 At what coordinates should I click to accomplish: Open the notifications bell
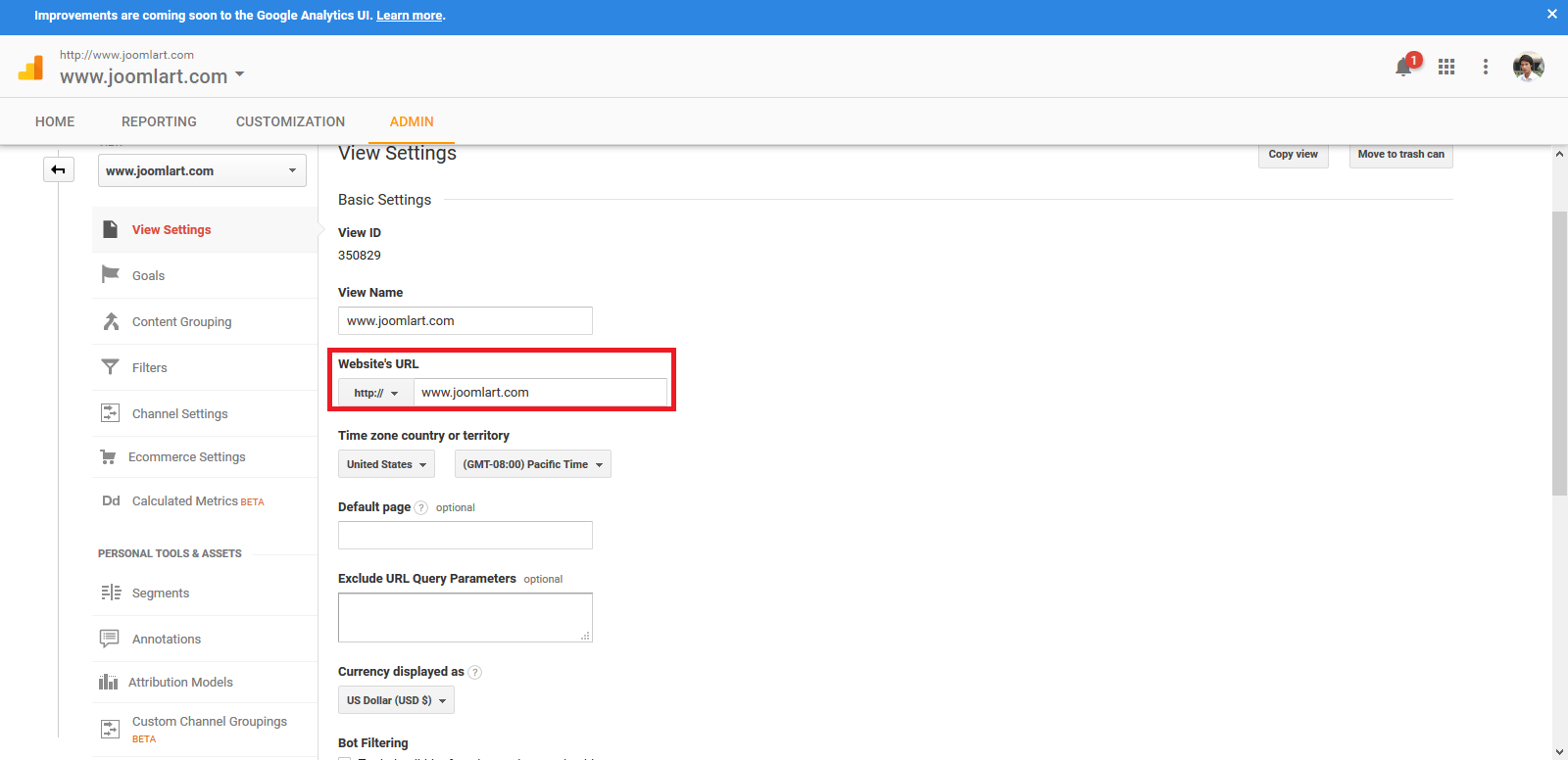1404,67
